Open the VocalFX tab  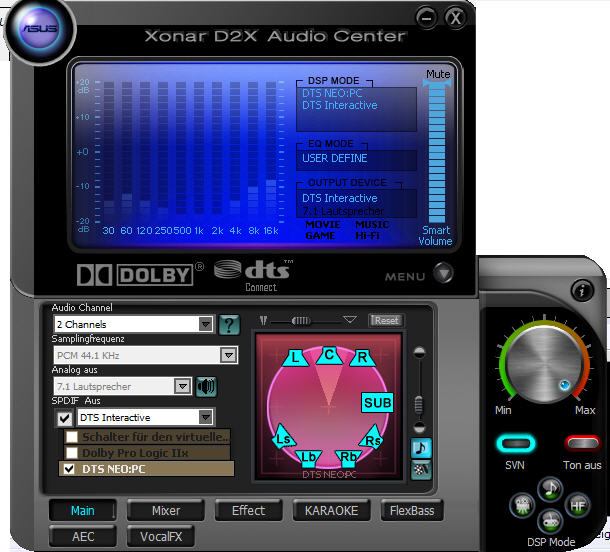point(161,536)
